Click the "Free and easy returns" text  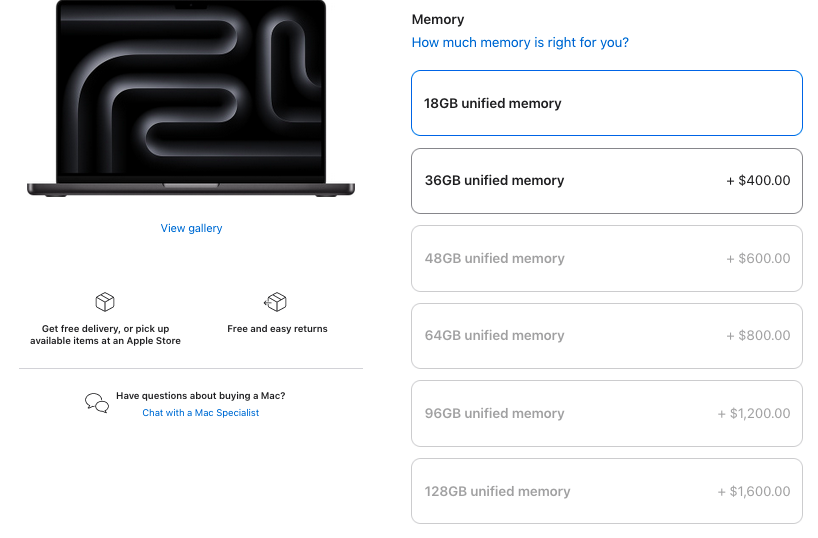pyautogui.click(x=277, y=328)
